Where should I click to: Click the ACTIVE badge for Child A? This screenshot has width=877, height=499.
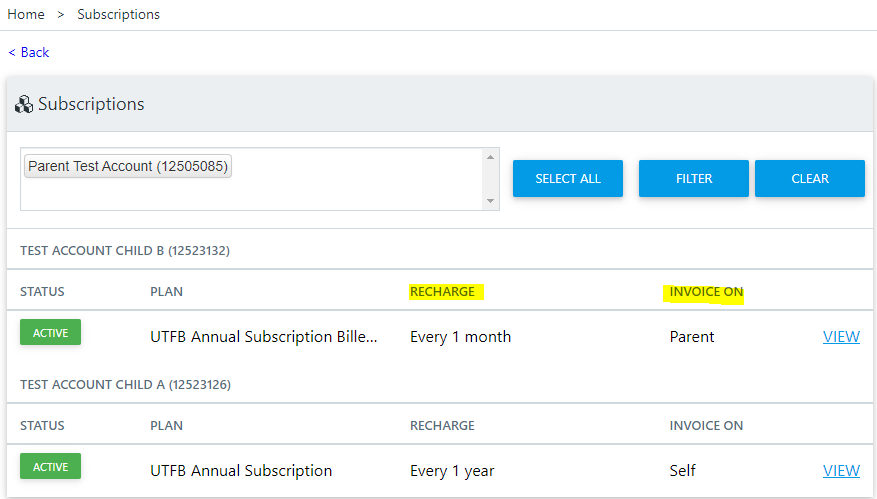[x=50, y=467]
